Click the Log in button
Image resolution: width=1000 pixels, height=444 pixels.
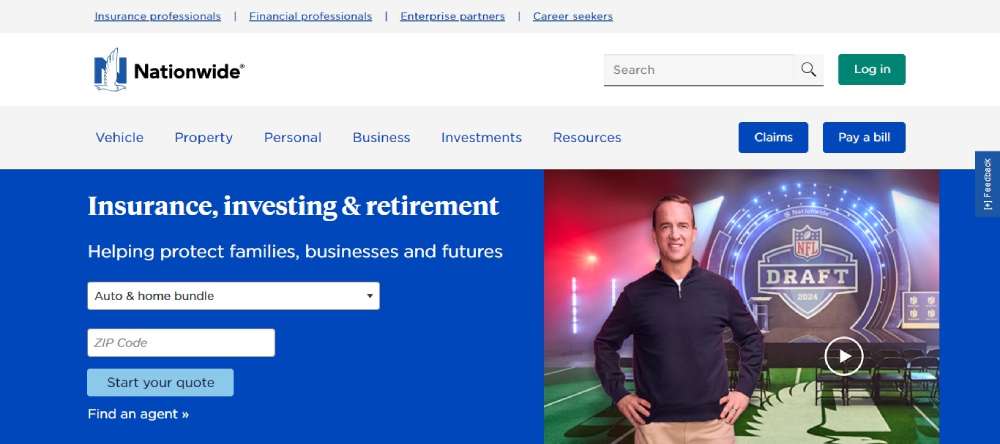pos(872,70)
